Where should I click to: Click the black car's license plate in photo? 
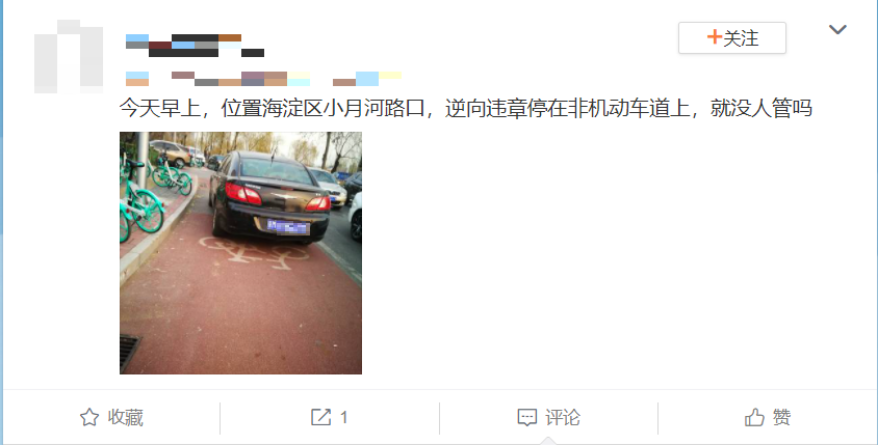pos(288,227)
